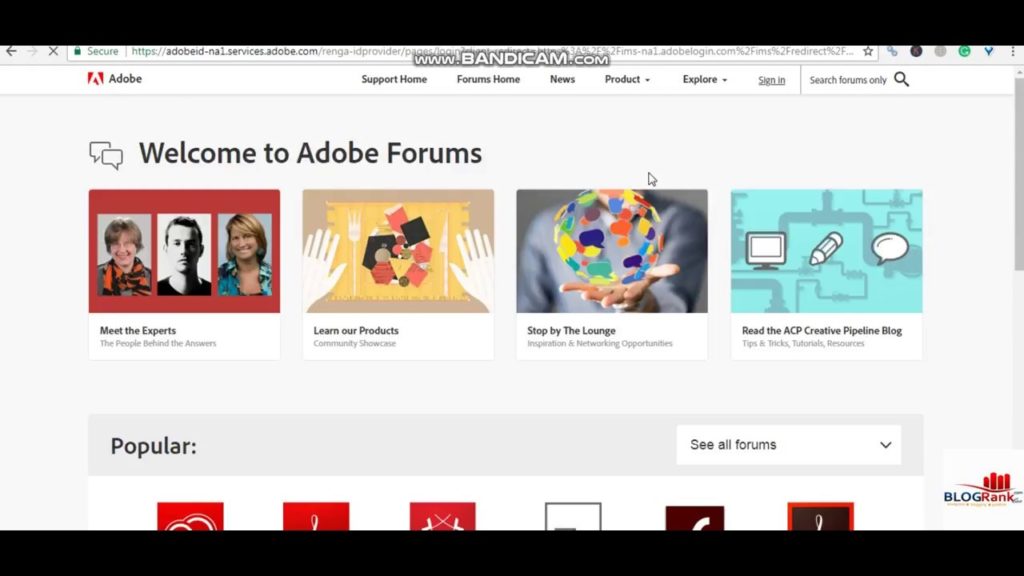Click The Lounge colorful sphere image
The width and height of the screenshot is (1024, 576).
coord(612,251)
